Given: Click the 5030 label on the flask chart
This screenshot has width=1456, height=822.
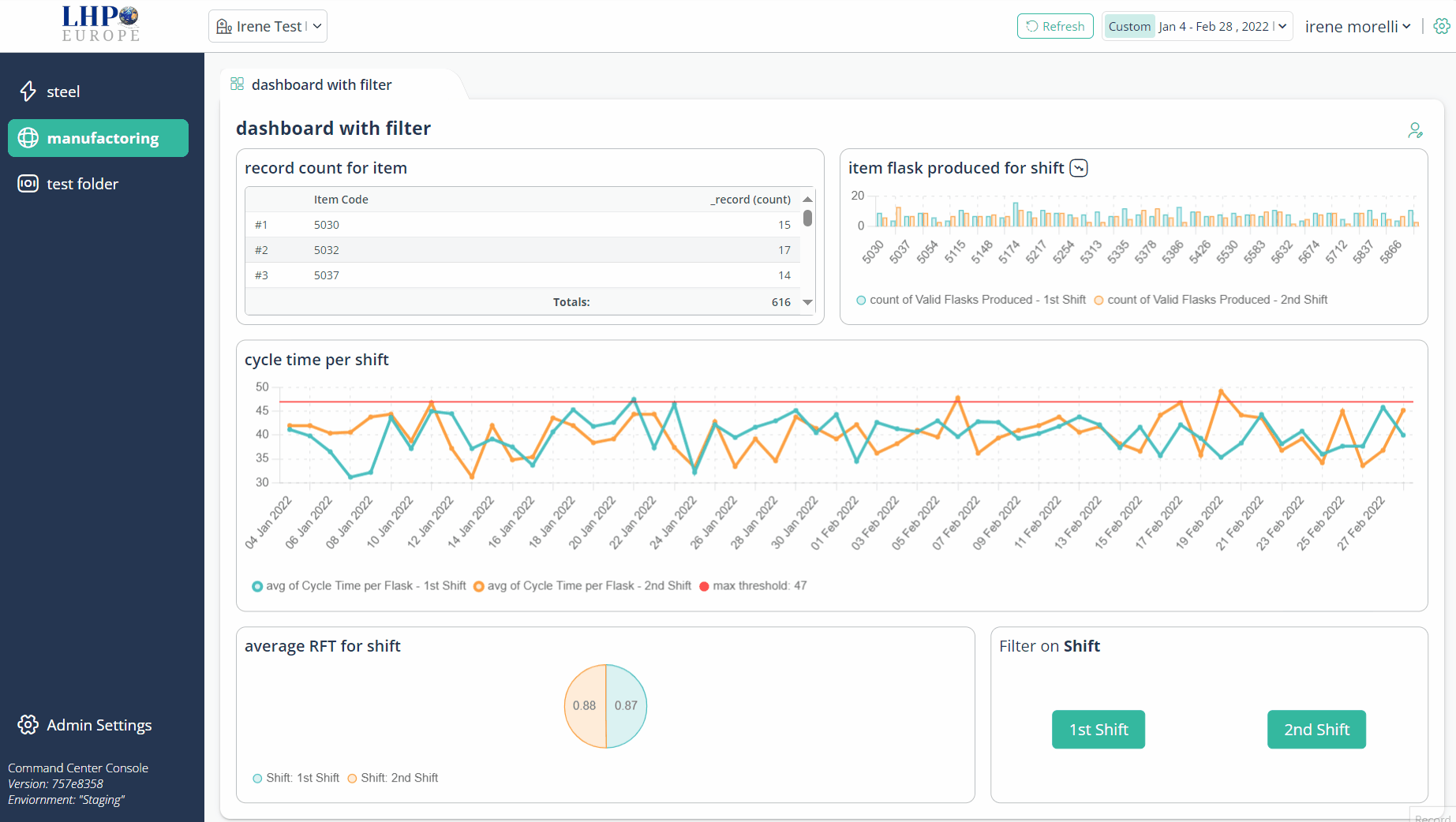Looking at the screenshot, I should coord(873,252).
